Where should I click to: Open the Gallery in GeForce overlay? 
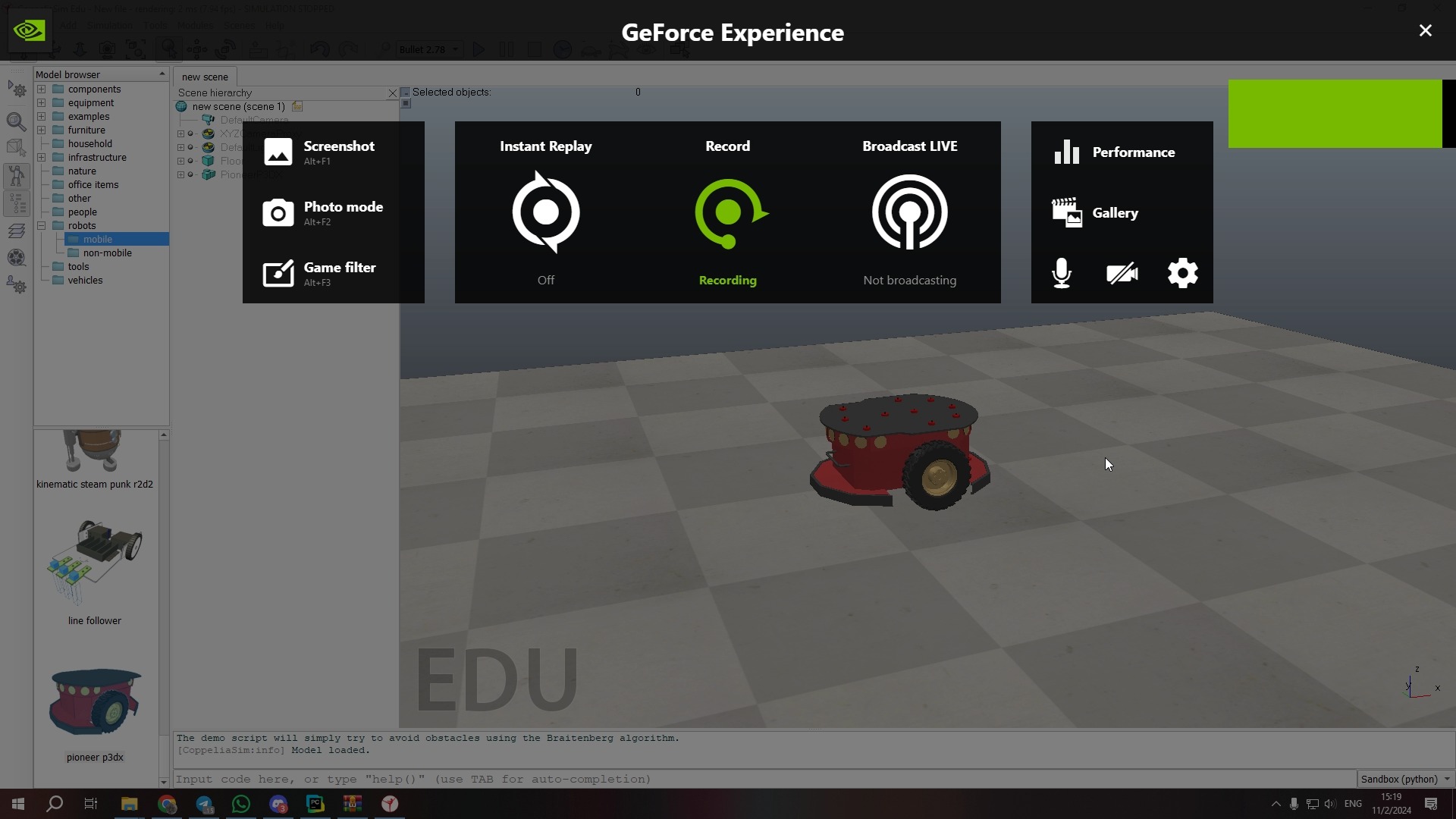[x=1114, y=213]
